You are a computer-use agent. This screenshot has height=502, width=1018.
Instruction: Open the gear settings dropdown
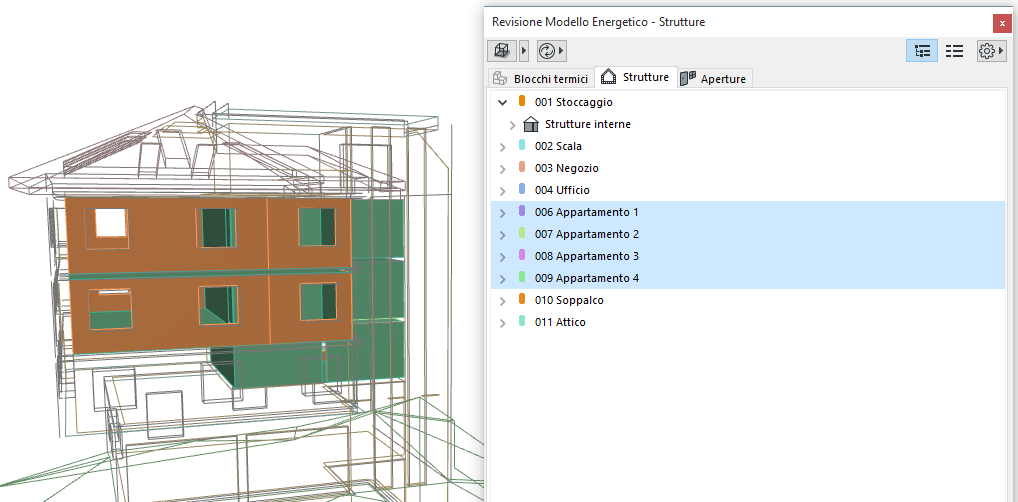tap(991, 51)
